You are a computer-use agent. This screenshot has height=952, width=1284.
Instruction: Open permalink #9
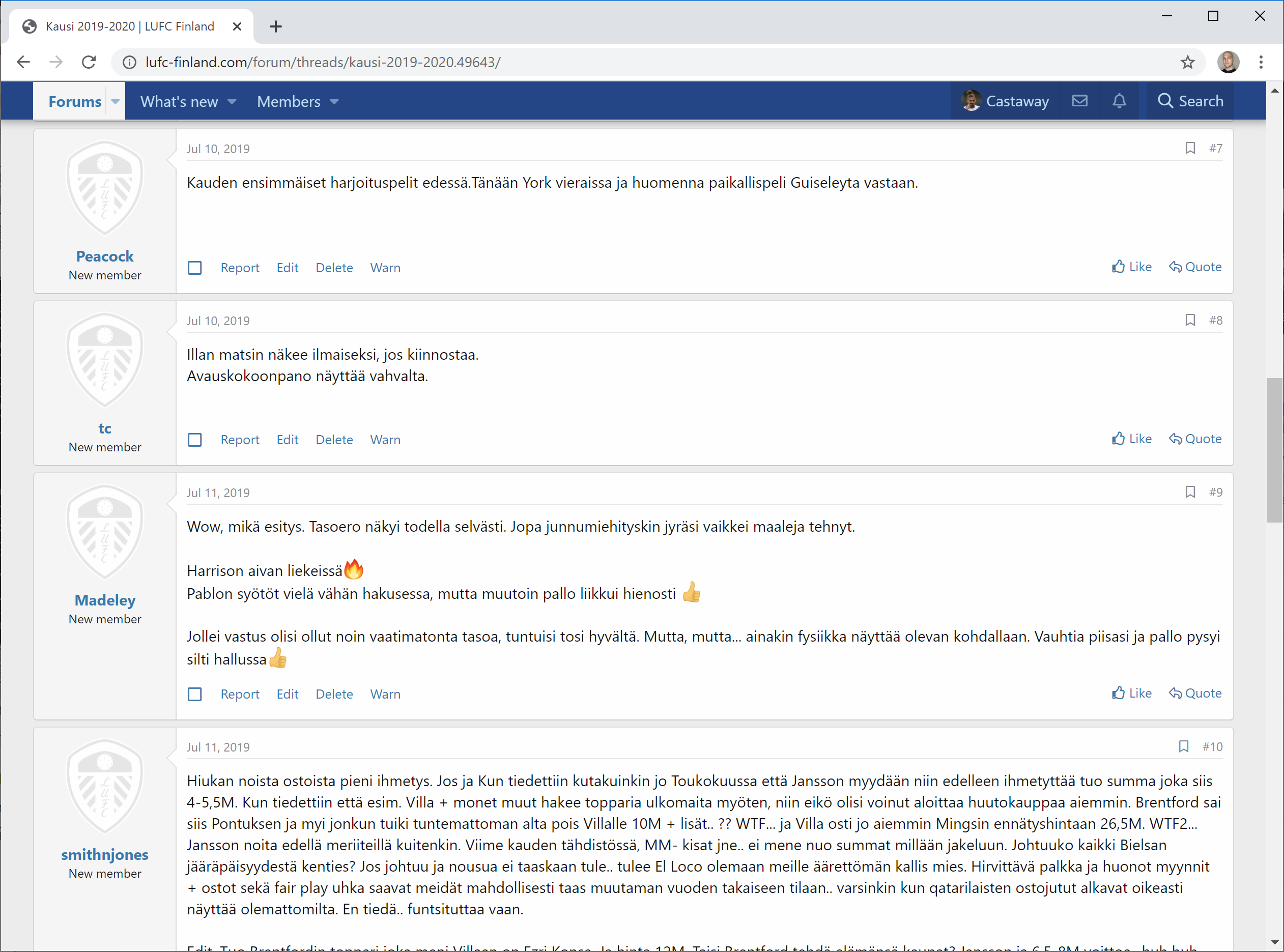pos(1215,492)
